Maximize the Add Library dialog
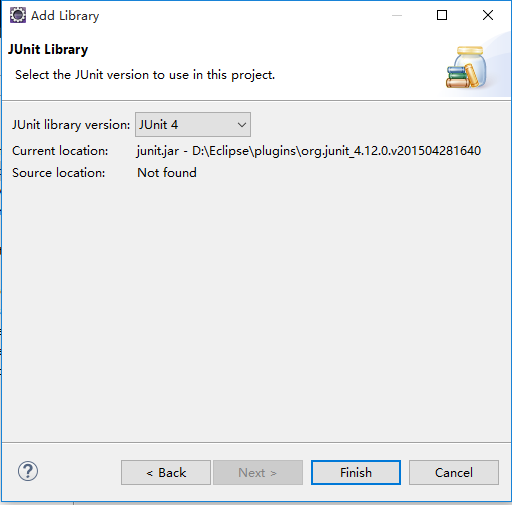The height and width of the screenshot is (505, 512). [x=442, y=15]
